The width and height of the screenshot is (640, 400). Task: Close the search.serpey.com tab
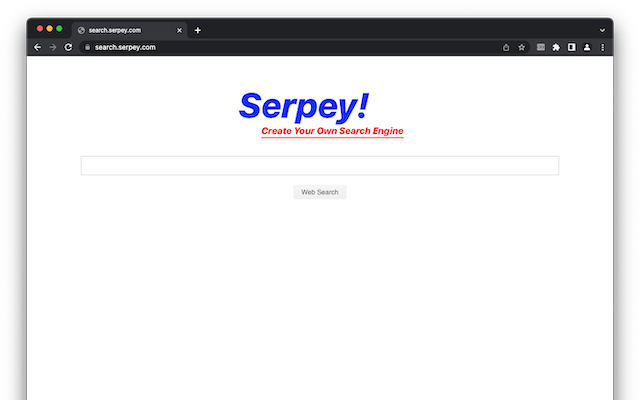coord(179,30)
